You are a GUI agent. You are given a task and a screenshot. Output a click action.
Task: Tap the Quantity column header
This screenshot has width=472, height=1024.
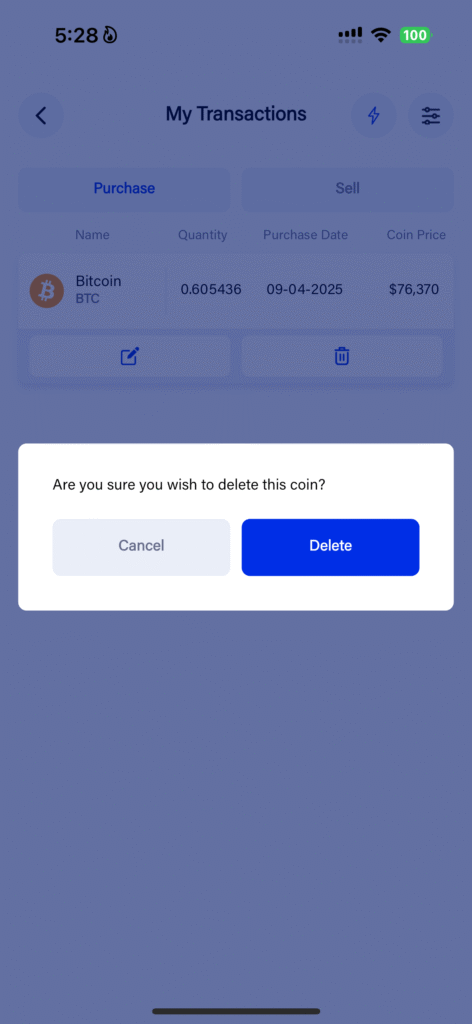point(202,235)
